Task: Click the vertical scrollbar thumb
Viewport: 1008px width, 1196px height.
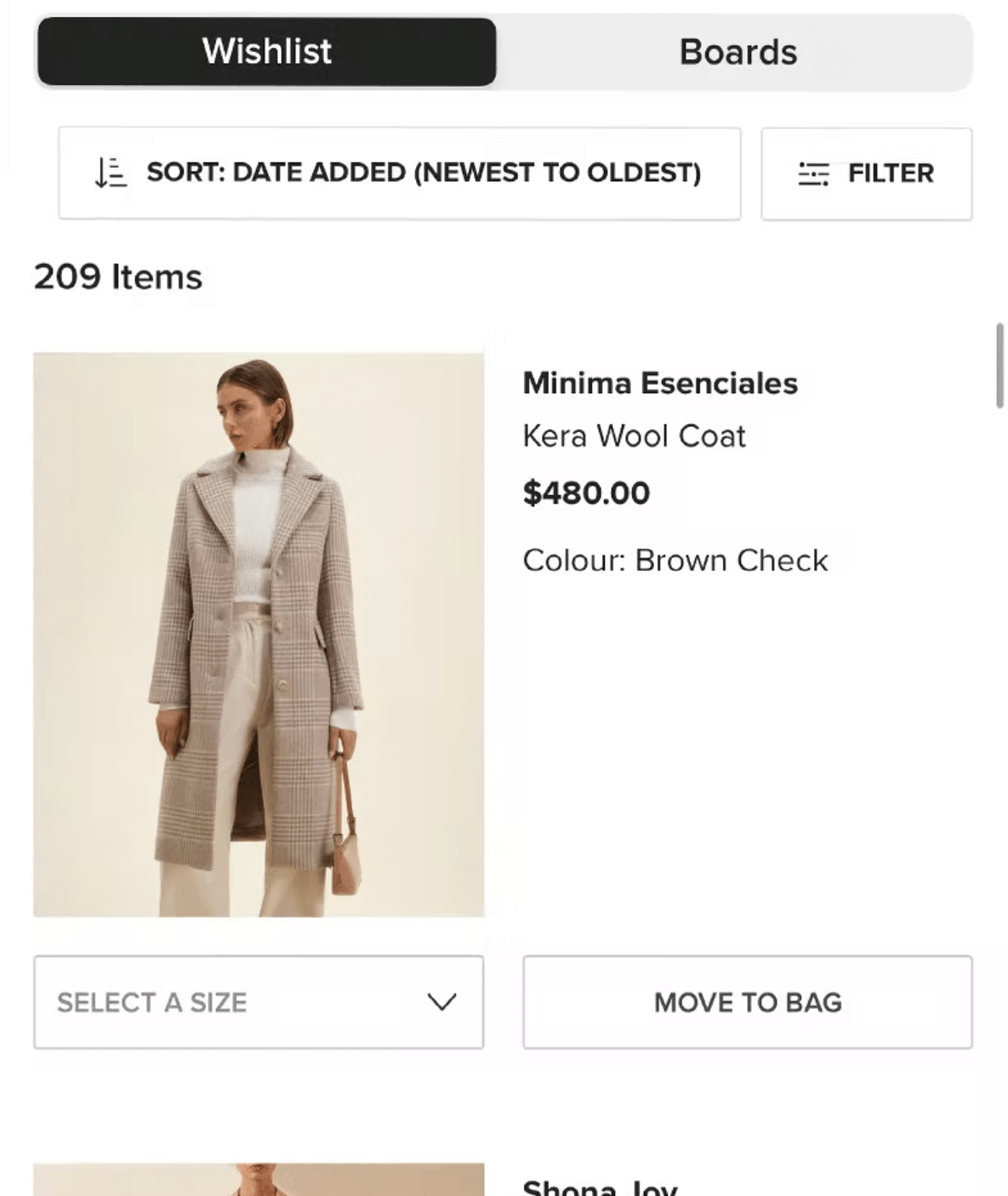Action: 999,366
